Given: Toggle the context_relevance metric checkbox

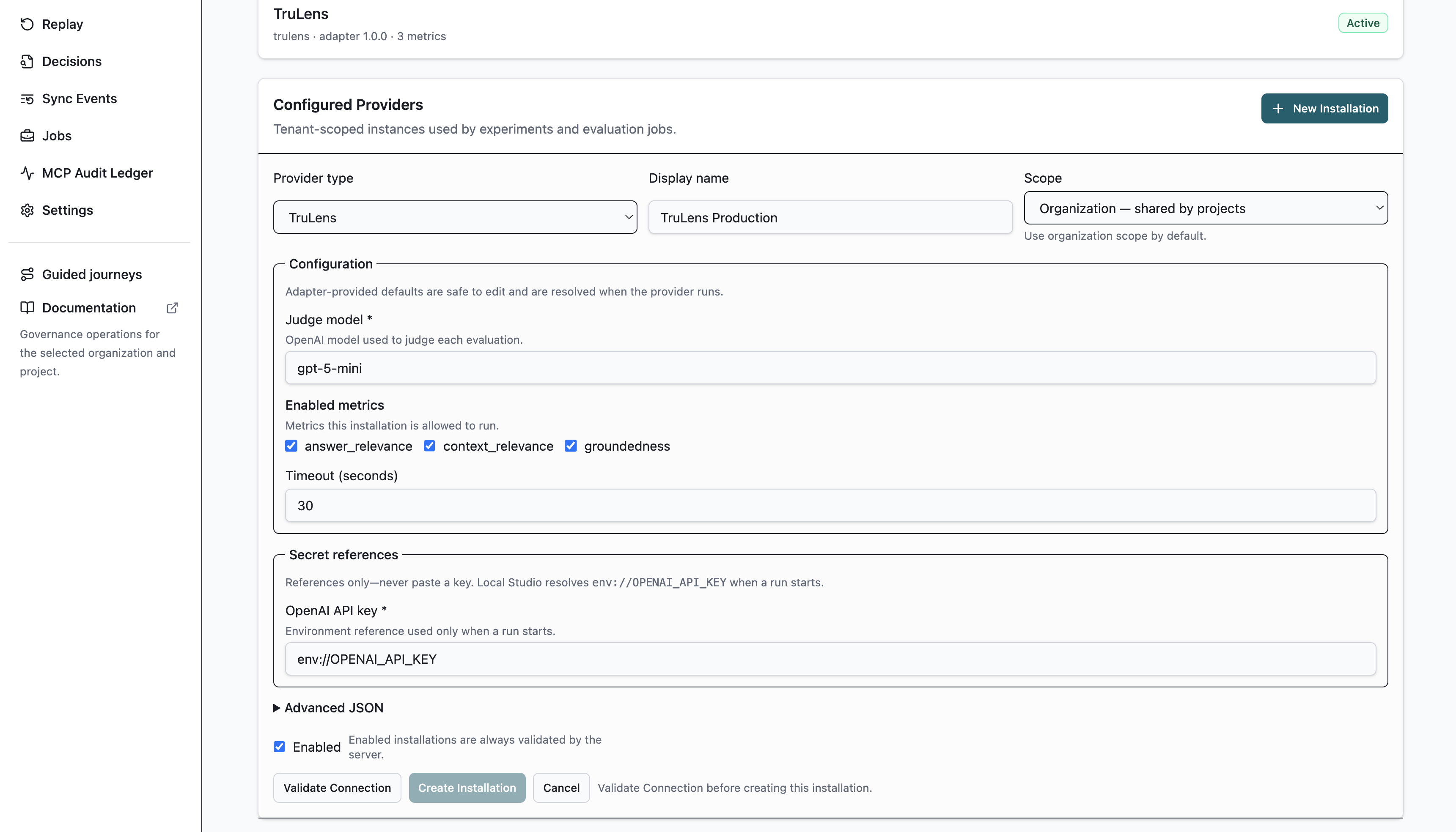Looking at the screenshot, I should 429,446.
